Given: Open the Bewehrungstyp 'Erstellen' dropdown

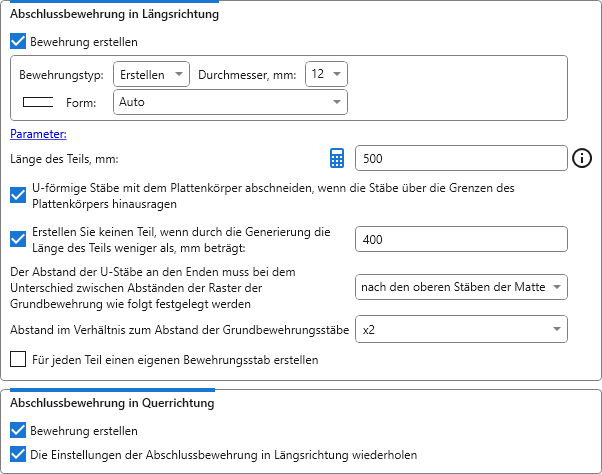Looking at the screenshot, I should point(151,74).
